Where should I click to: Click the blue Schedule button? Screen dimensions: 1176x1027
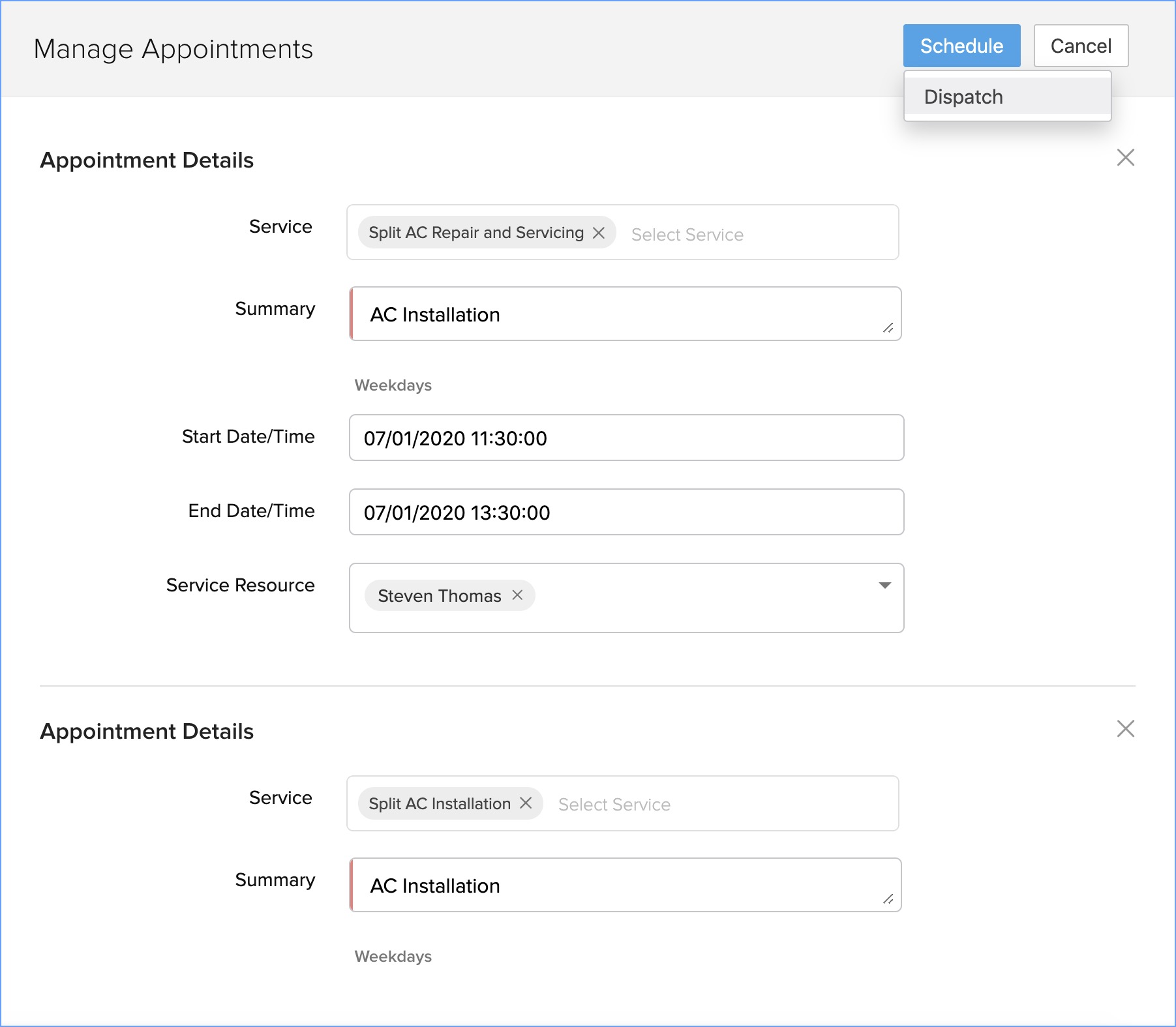tap(961, 46)
